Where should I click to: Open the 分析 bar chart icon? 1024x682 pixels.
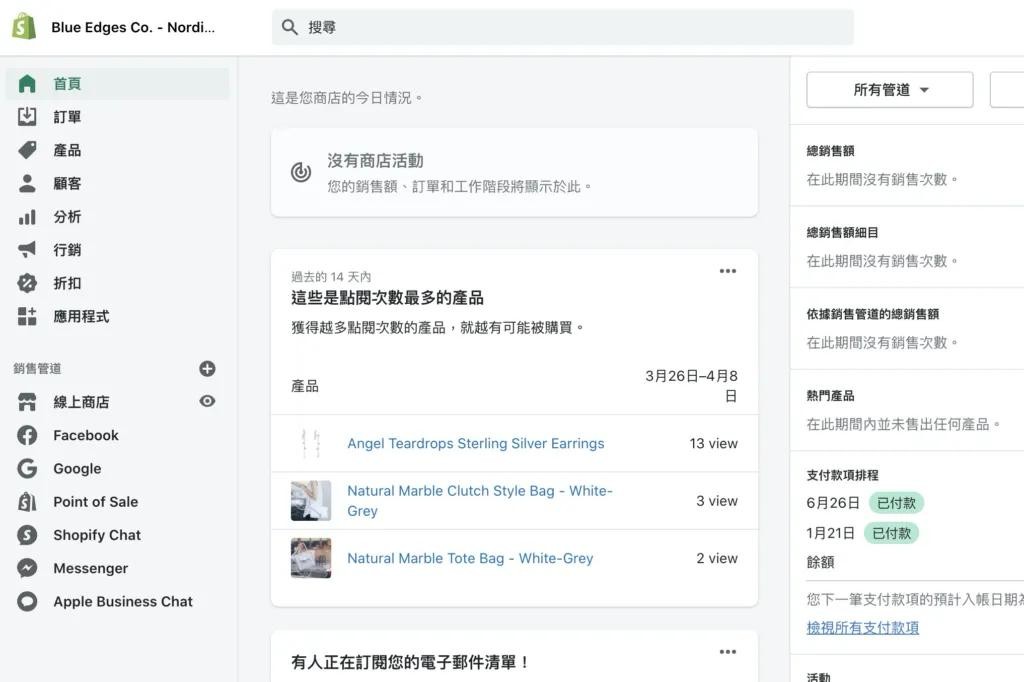pos(27,216)
